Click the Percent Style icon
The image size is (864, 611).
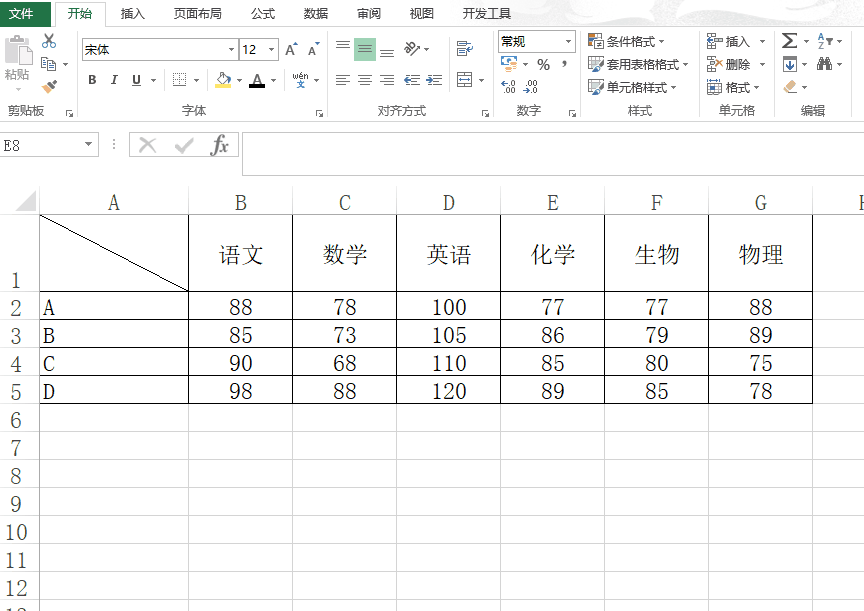point(543,64)
